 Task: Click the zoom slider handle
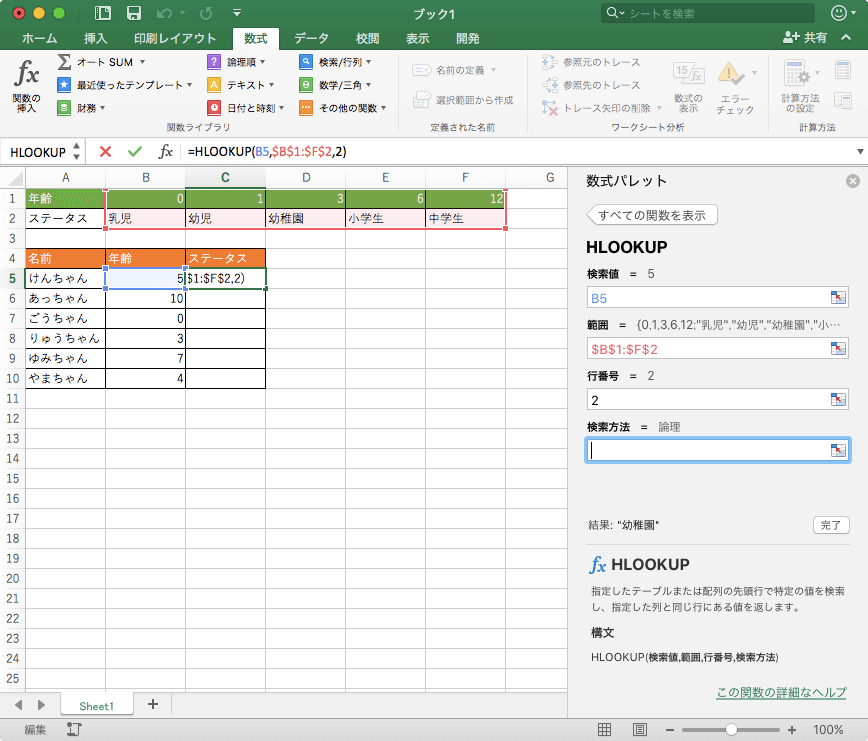(731, 730)
